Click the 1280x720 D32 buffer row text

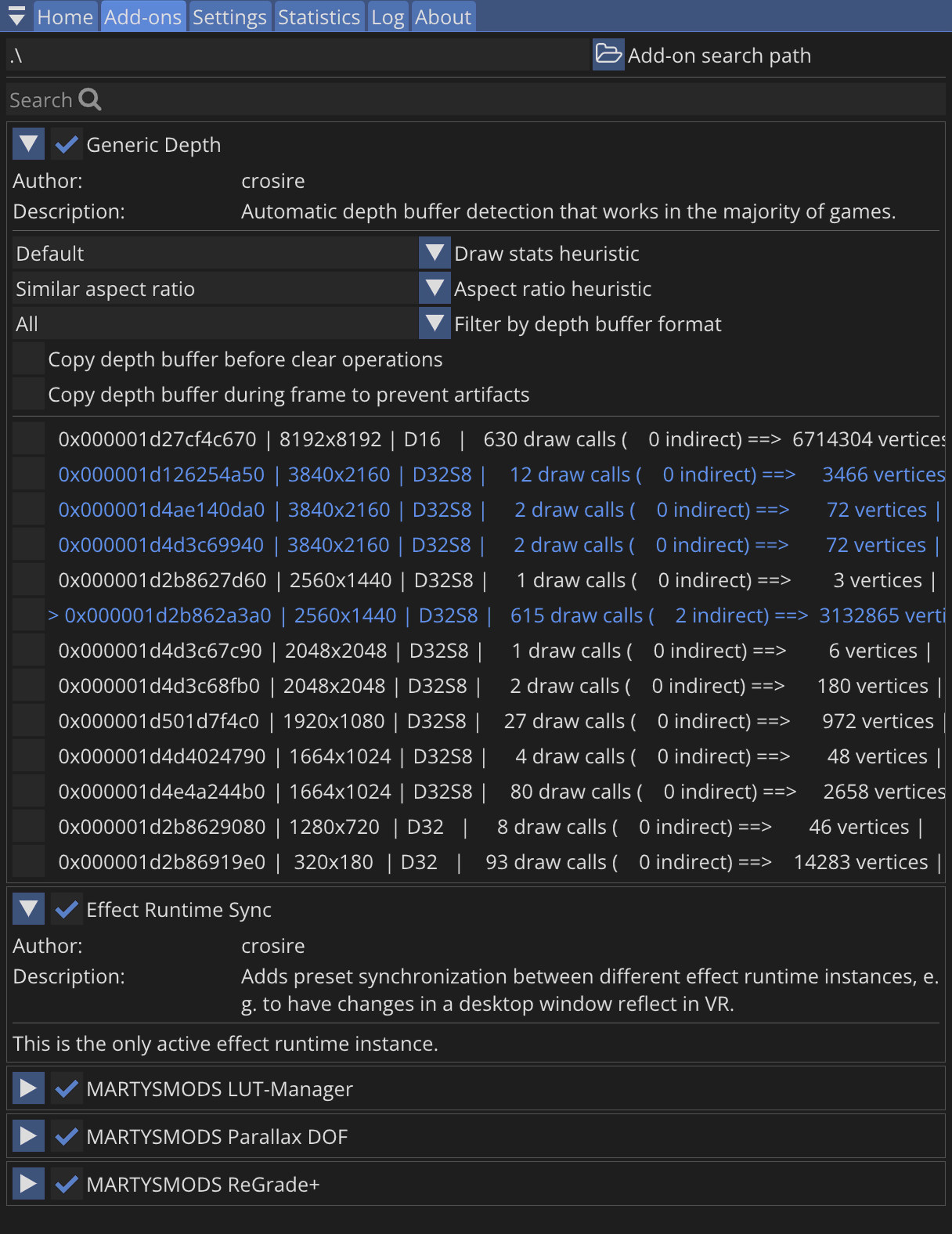tap(490, 826)
